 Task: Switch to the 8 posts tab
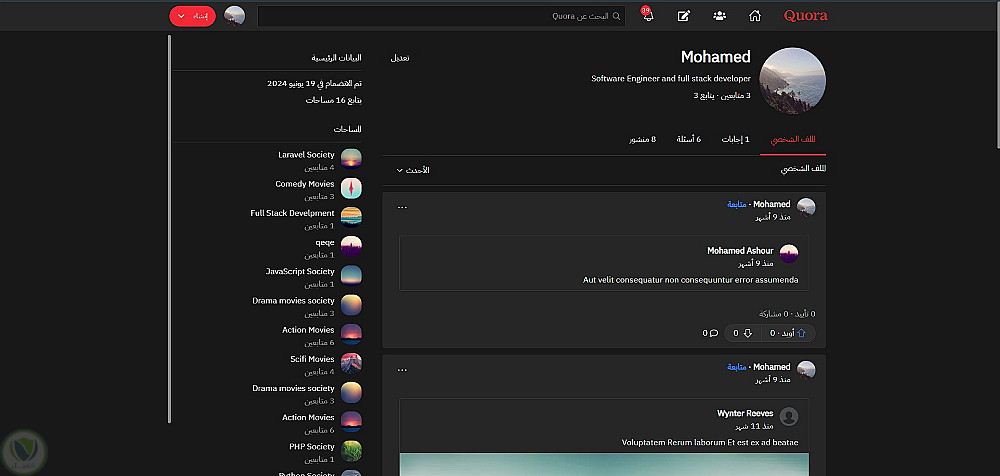pos(643,140)
